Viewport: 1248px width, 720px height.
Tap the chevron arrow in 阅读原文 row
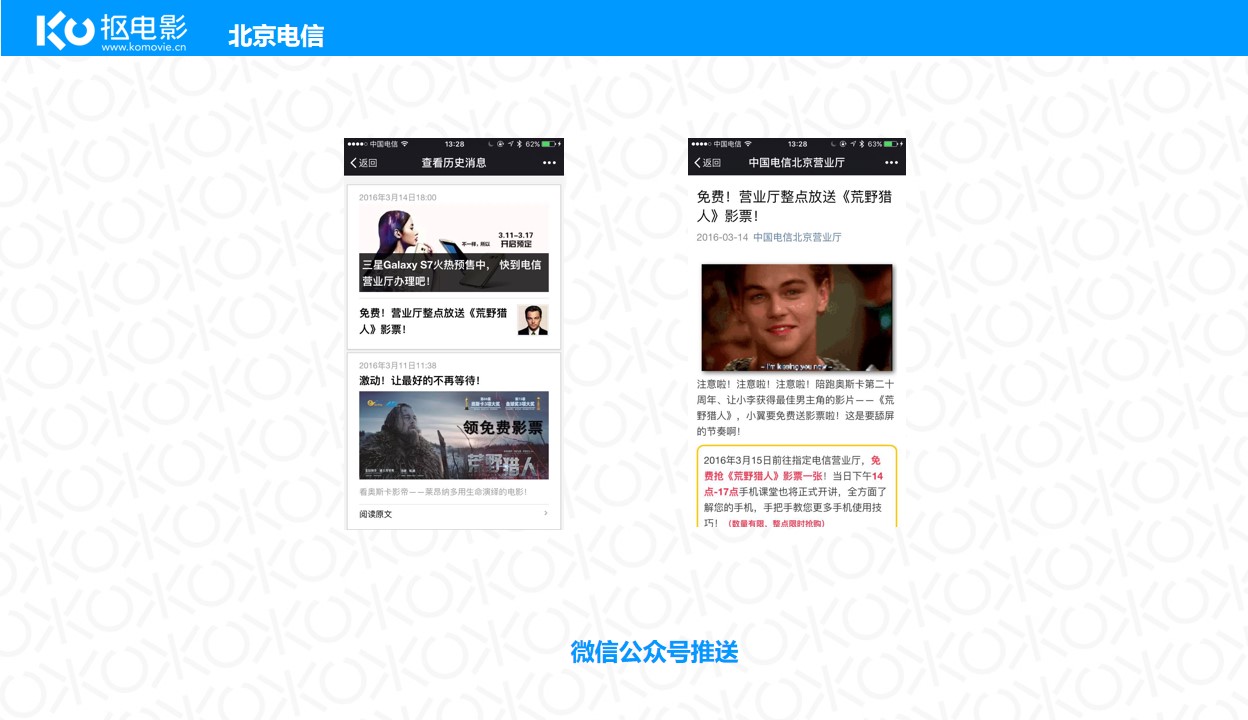(x=546, y=514)
